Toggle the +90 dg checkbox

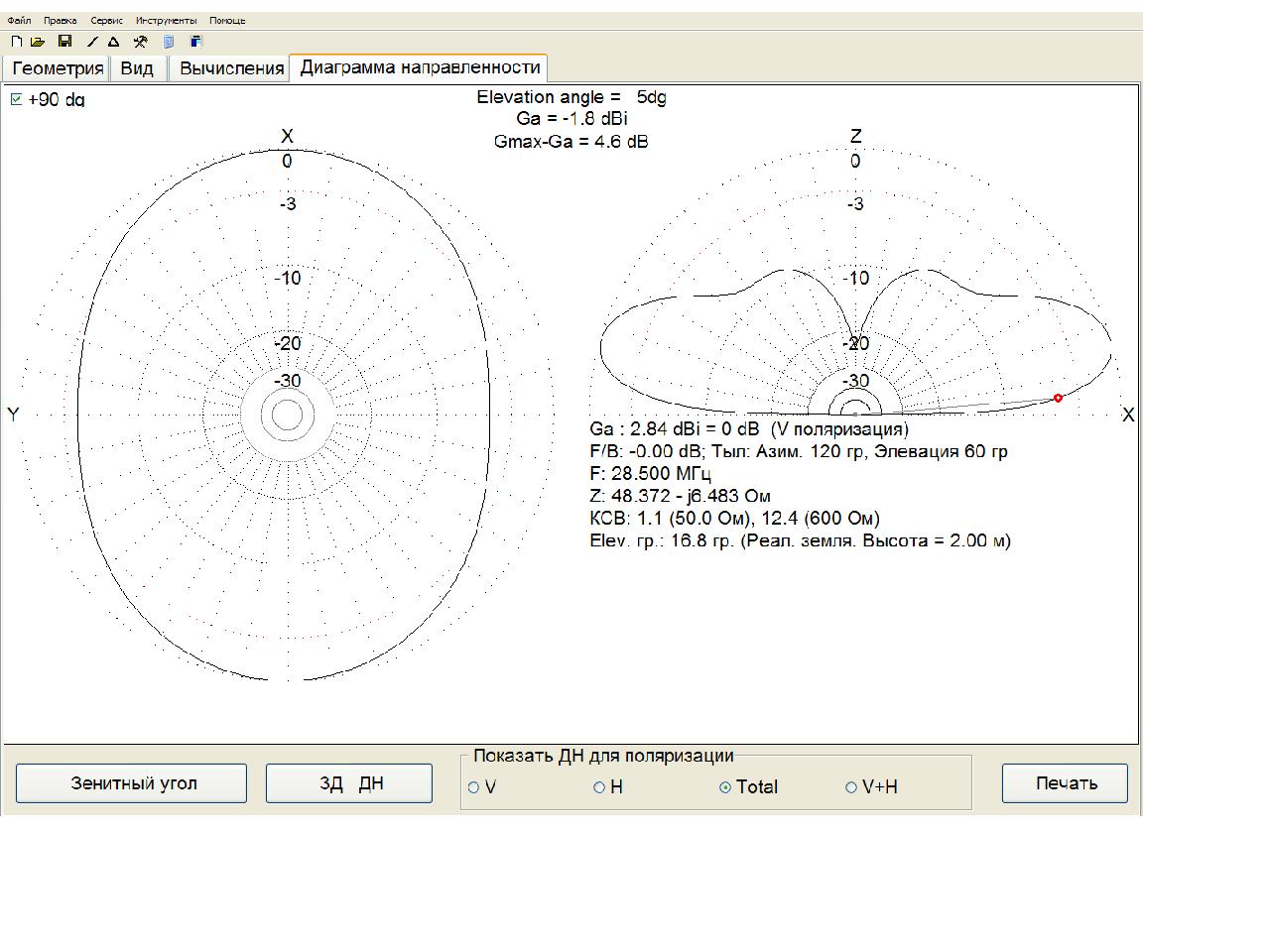pyautogui.click(x=16, y=99)
